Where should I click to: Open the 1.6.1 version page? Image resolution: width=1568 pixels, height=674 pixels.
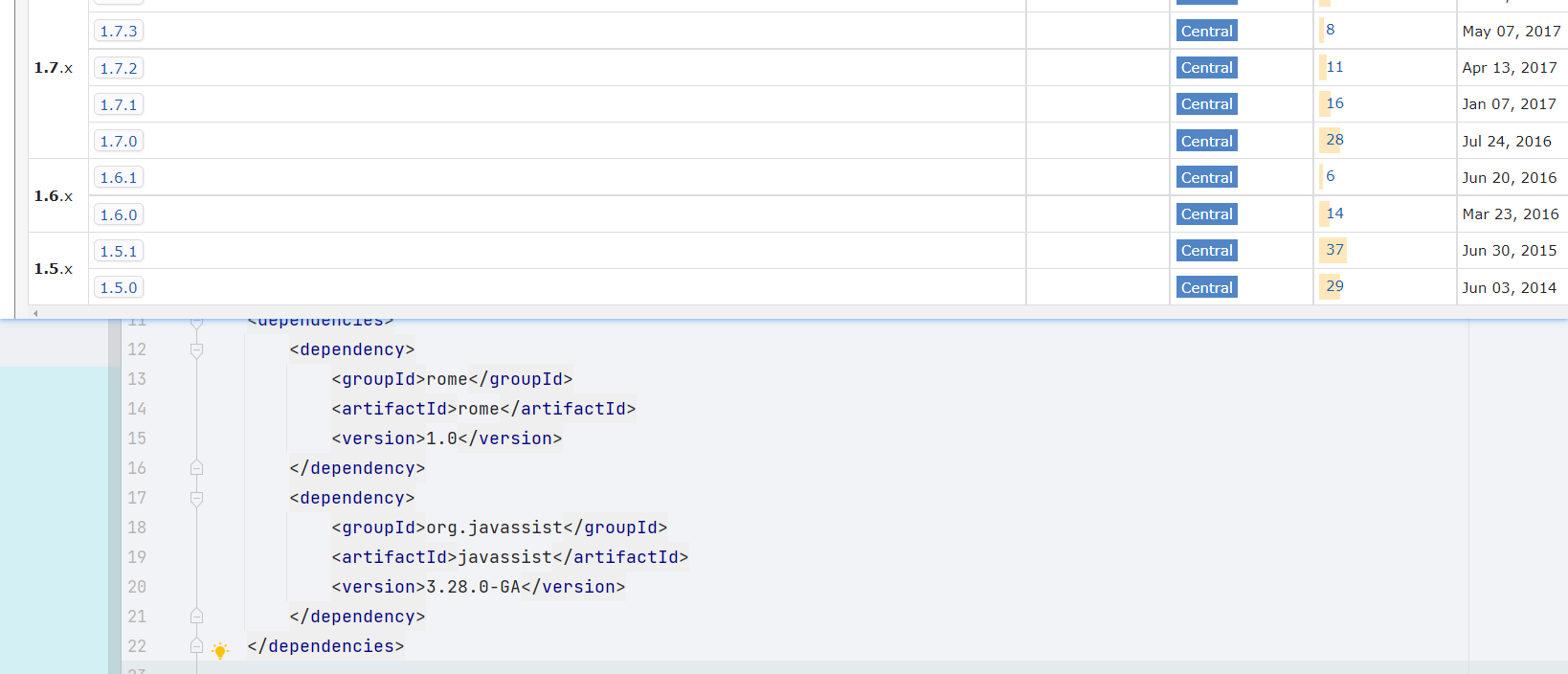point(119,177)
